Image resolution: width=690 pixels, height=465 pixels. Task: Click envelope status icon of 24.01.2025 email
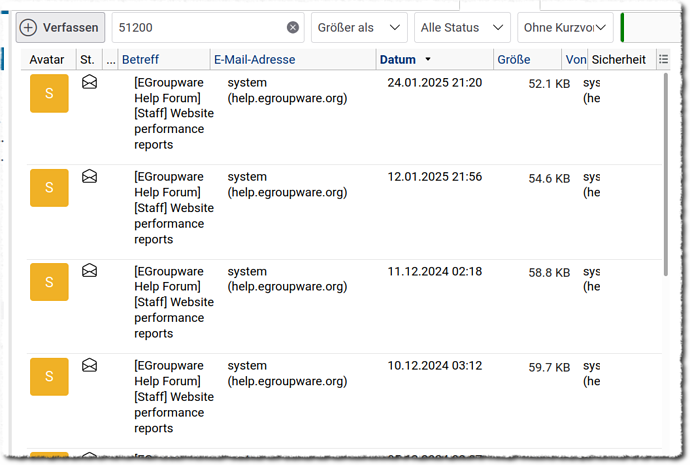[x=89, y=83]
